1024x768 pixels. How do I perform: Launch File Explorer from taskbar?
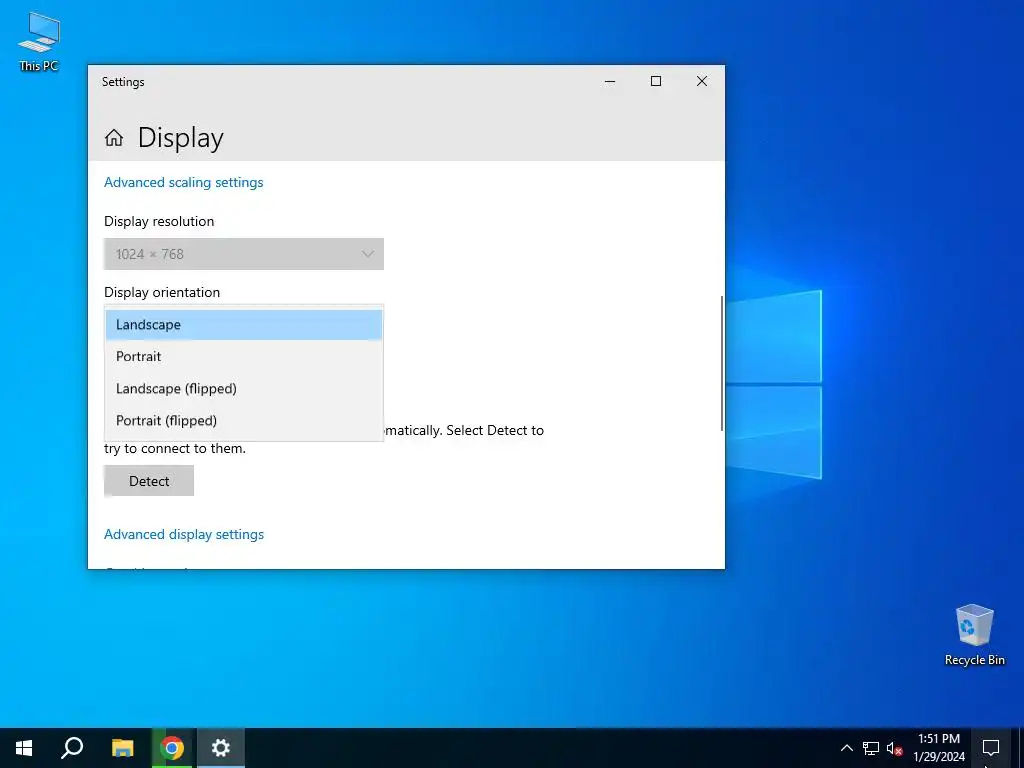[122, 748]
